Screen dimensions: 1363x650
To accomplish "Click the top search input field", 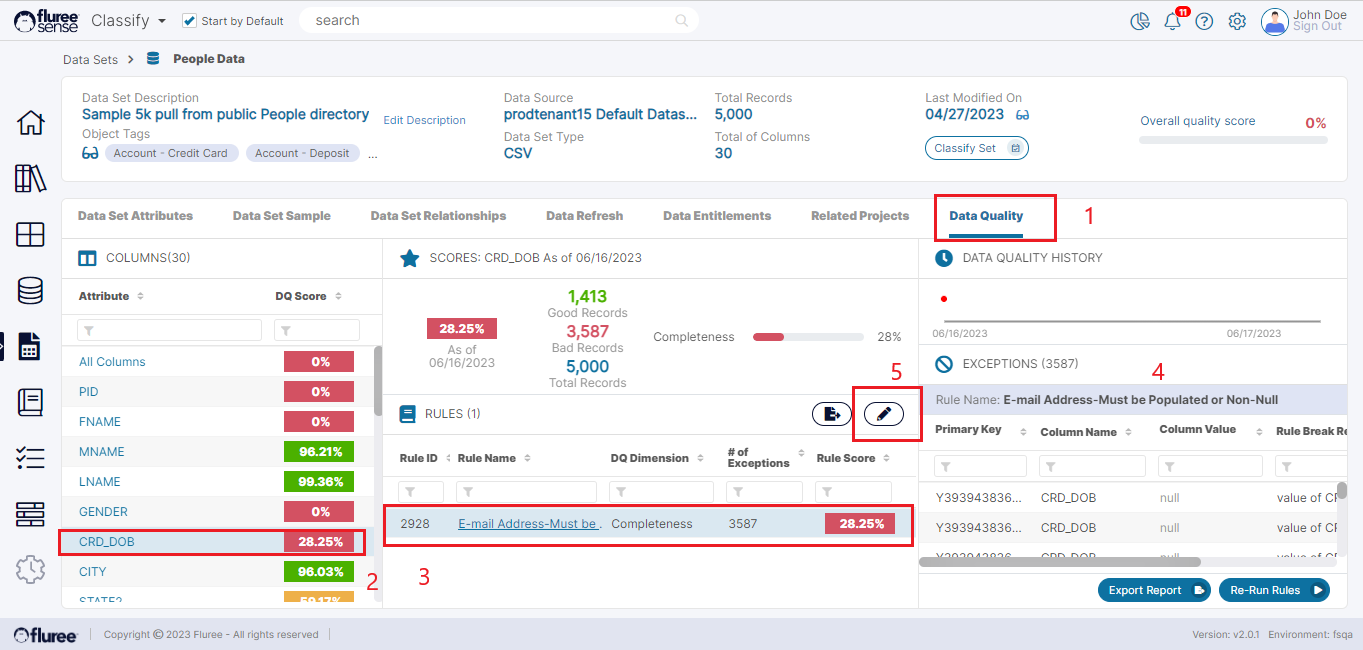I will [x=490, y=21].
